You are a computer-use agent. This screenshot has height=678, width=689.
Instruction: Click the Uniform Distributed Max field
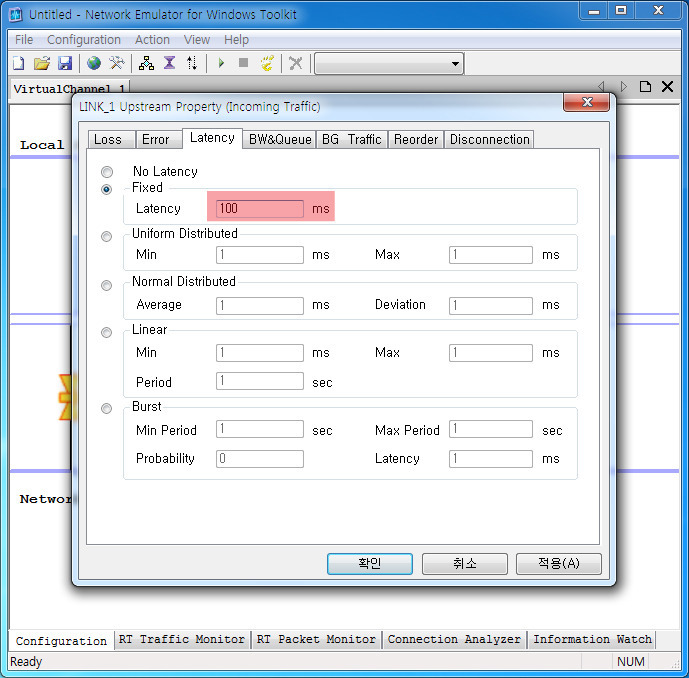pos(491,254)
